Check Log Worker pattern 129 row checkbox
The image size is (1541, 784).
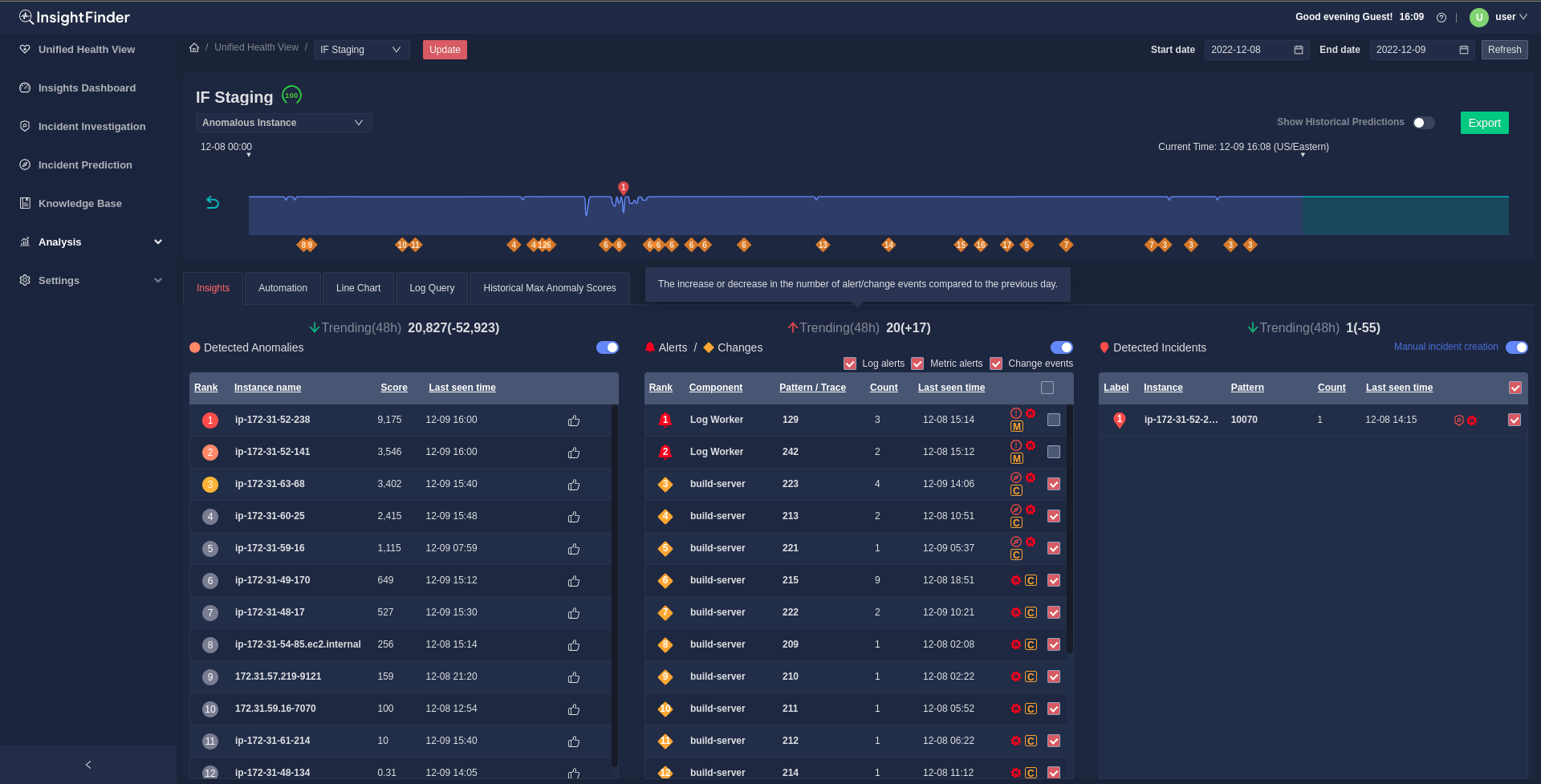(x=1054, y=420)
